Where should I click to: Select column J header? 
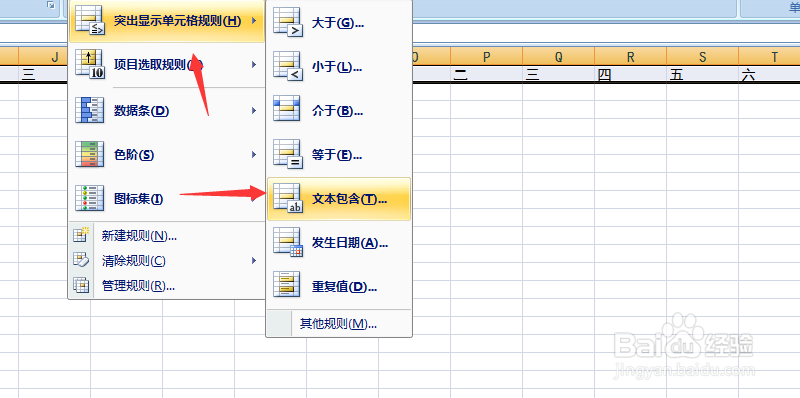[43, 57]
